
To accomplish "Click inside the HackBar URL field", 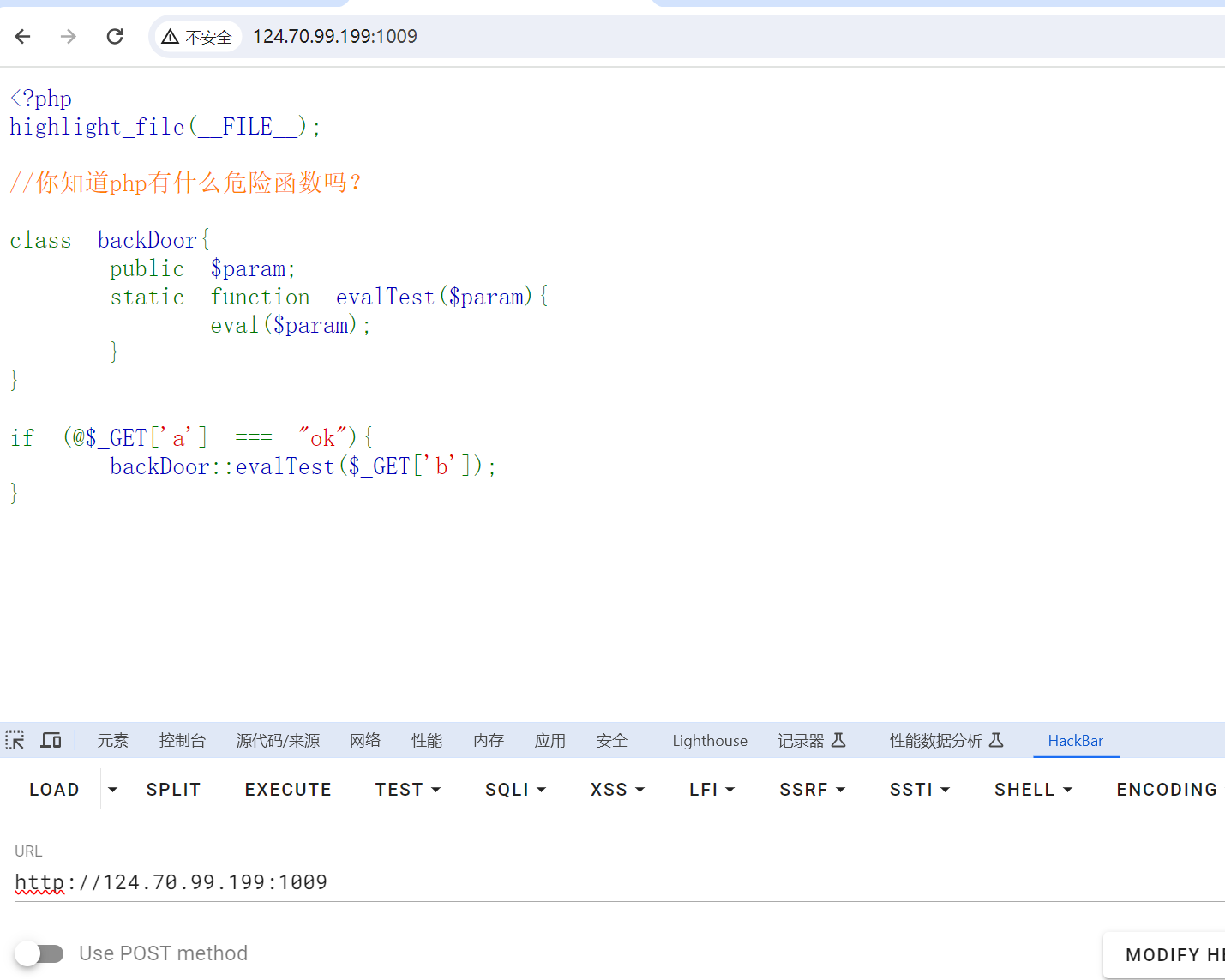I will tap(343, 881).
